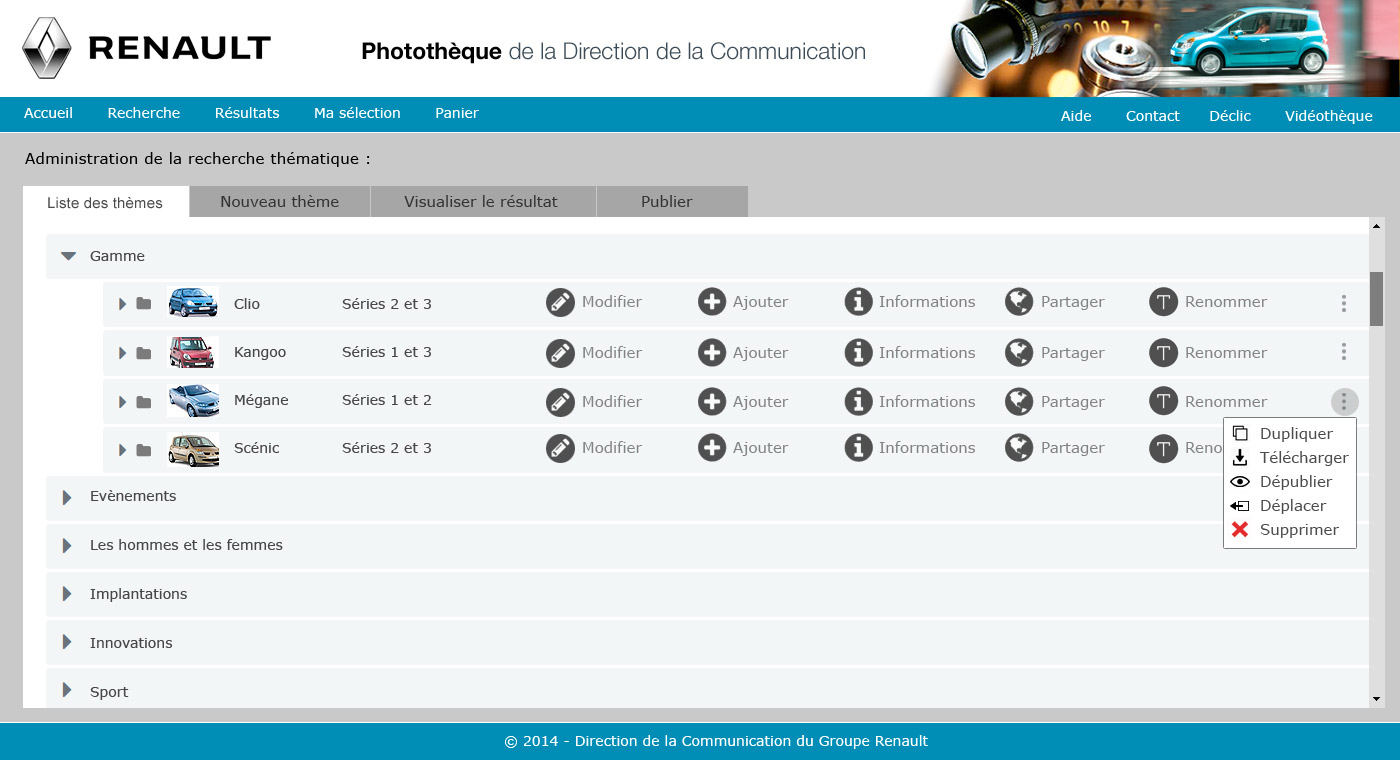Viewport: 1400px width, 760px height.
Task: Click the Renault diamond logo
Action: pos(48,48)
